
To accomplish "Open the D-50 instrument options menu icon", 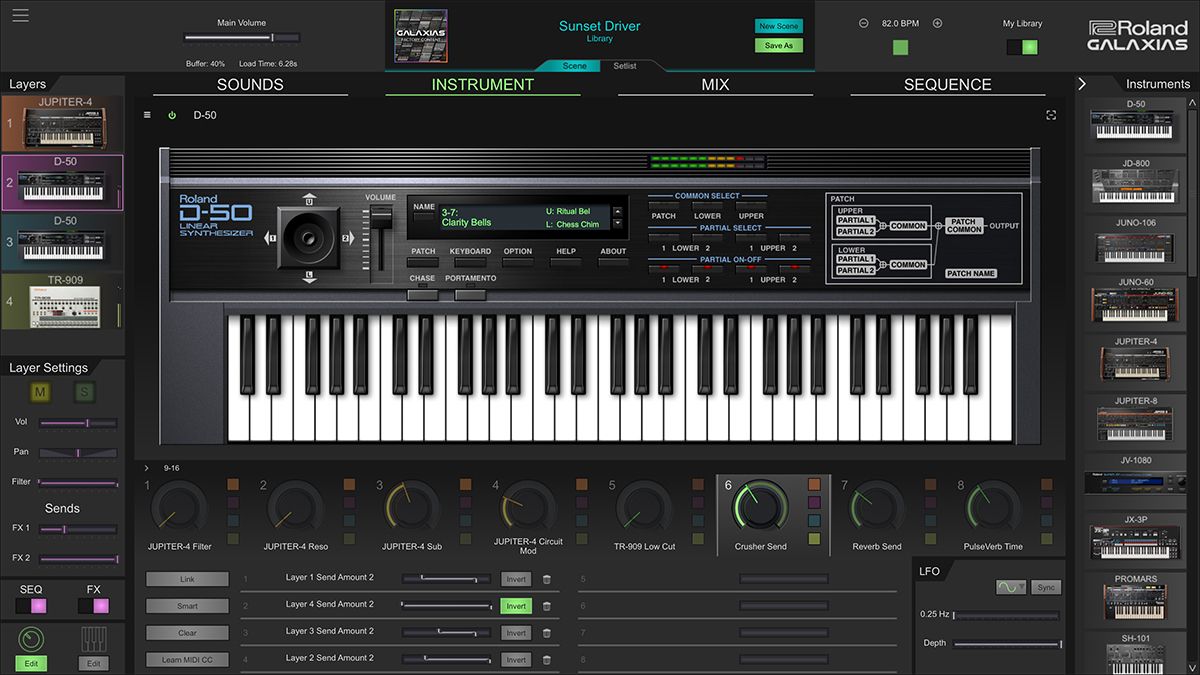I will [148, 115].
